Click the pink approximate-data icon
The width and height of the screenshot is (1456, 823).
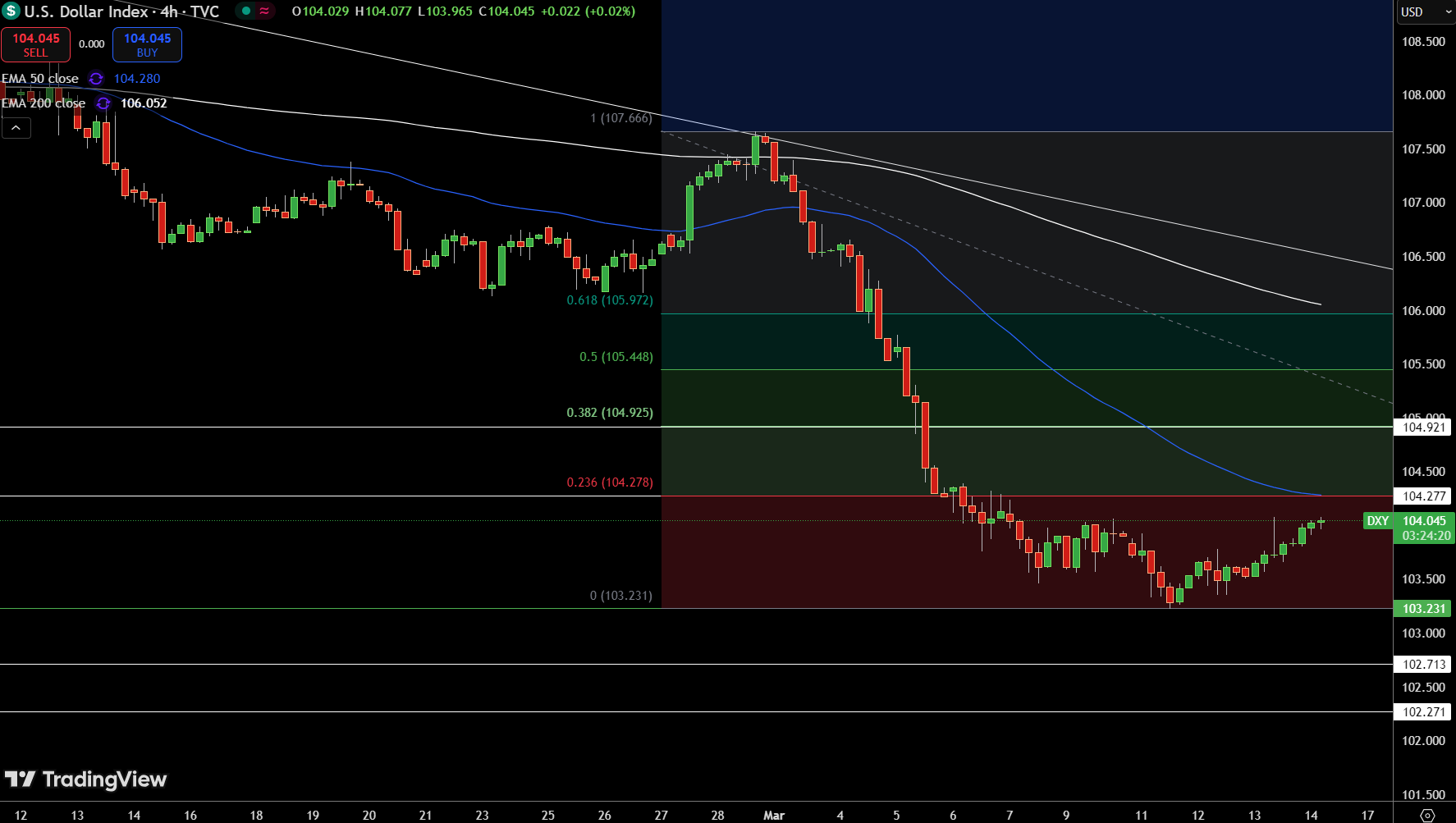click(x=264, y=11)
